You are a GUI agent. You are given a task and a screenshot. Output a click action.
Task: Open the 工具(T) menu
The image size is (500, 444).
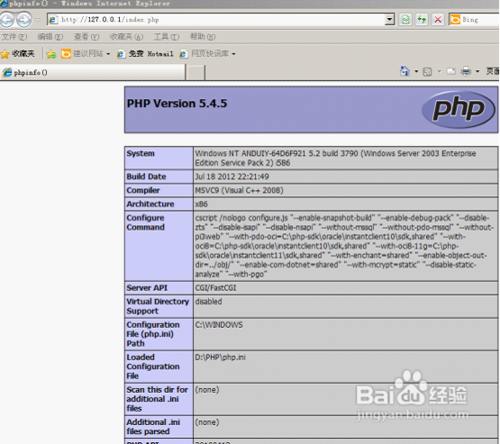click(x=166, y=37)
